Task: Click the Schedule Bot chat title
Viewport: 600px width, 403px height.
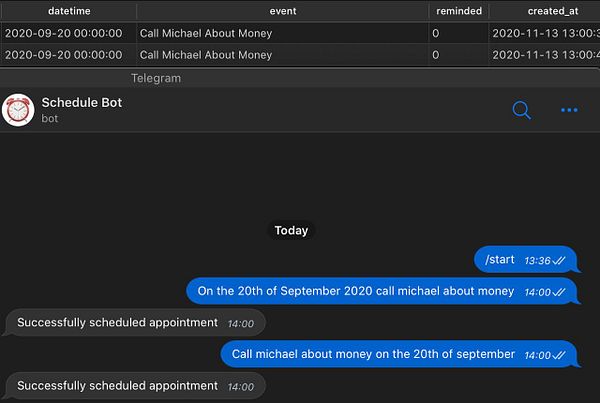Action: click(82, 103)
